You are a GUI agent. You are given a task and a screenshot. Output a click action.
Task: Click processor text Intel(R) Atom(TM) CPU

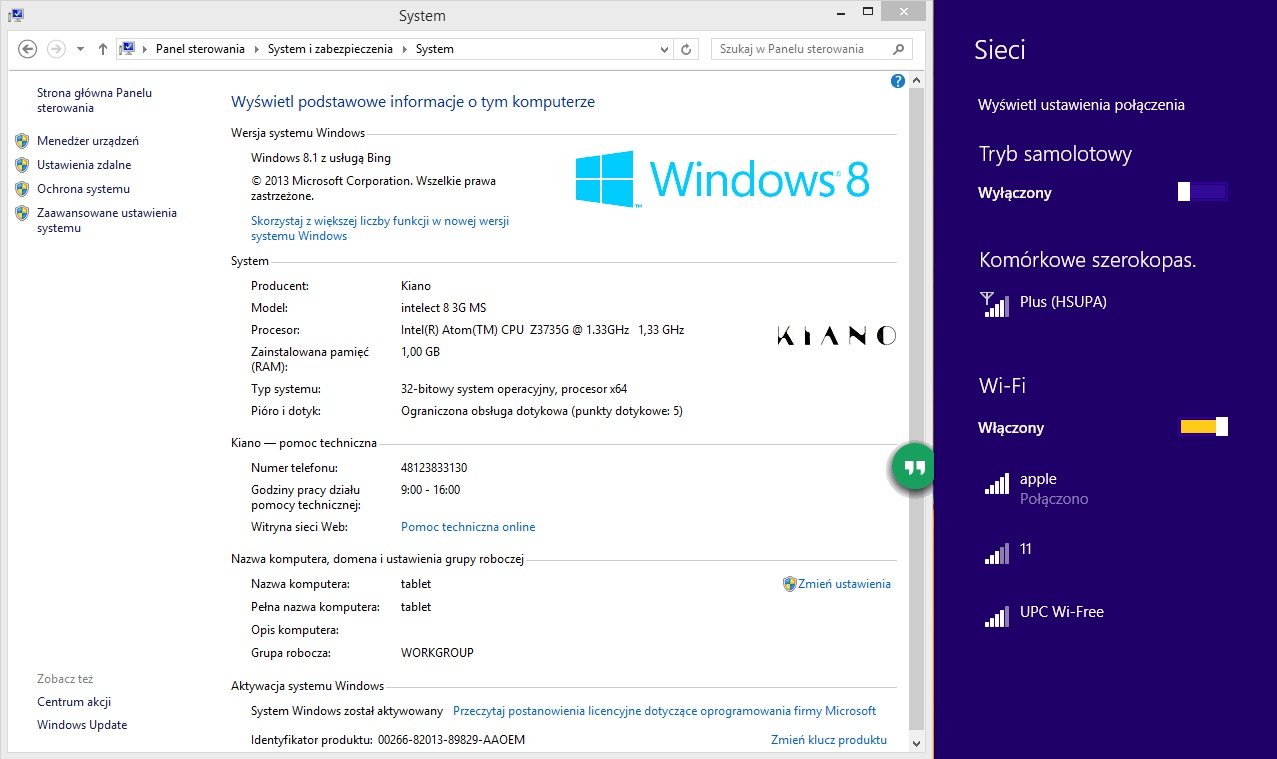click(542, 330)
